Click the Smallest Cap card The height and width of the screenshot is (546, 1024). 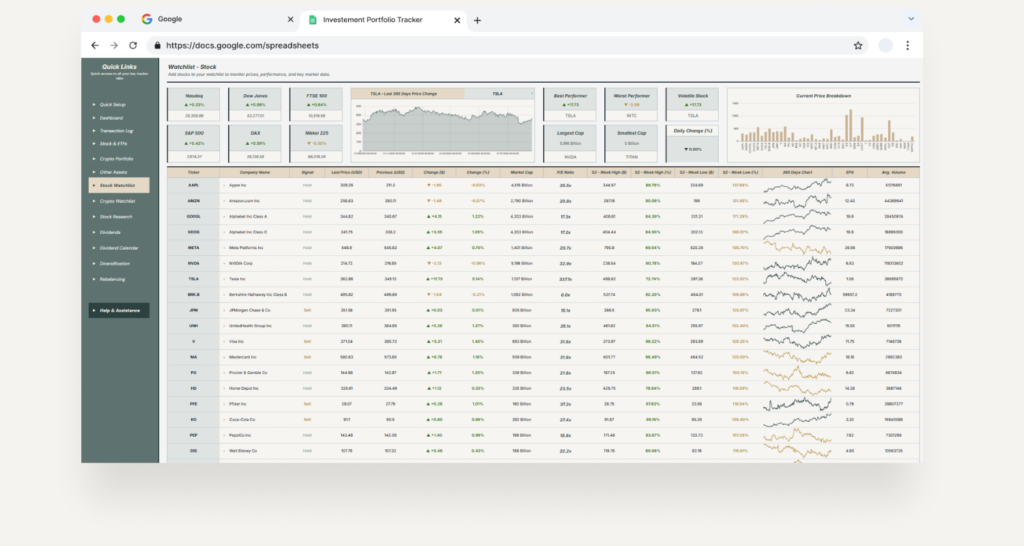(631, 144)
